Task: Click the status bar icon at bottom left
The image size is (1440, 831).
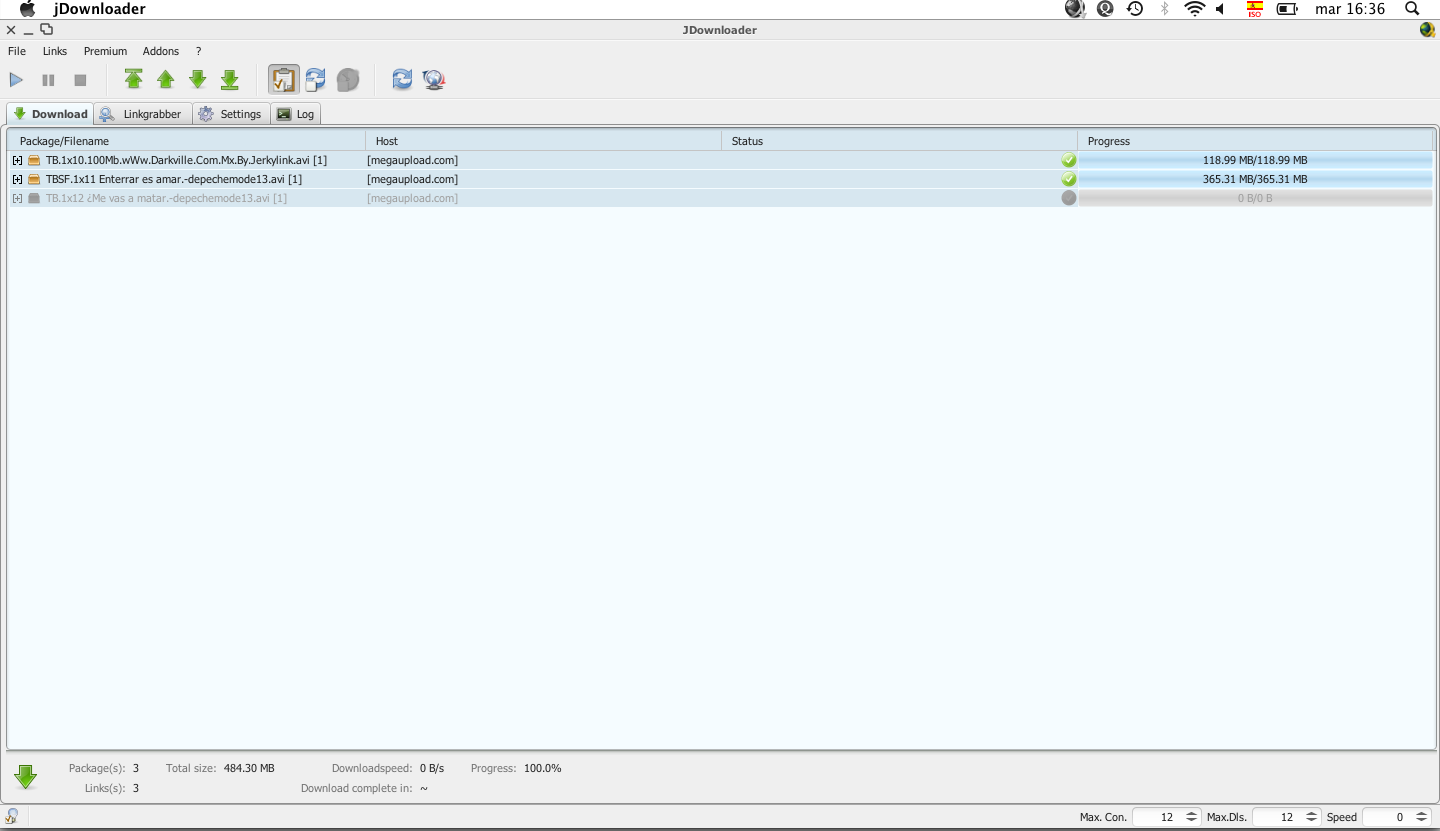Action: coord(12,817)
